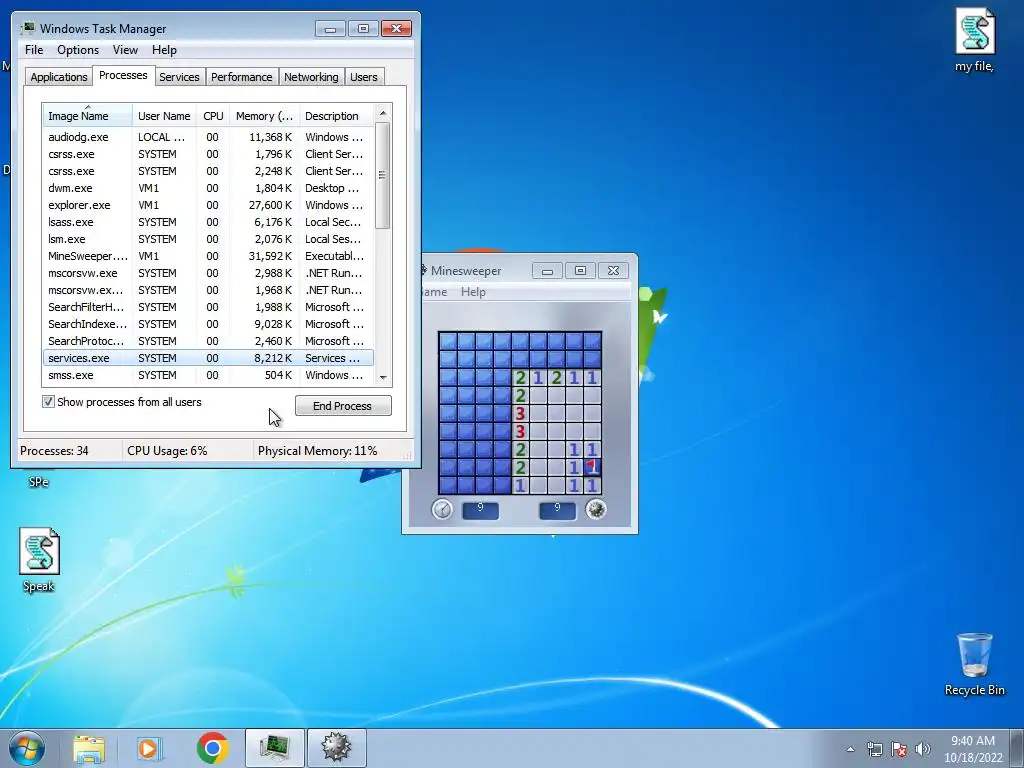Open the Windows Start menu

coord(27,748)
